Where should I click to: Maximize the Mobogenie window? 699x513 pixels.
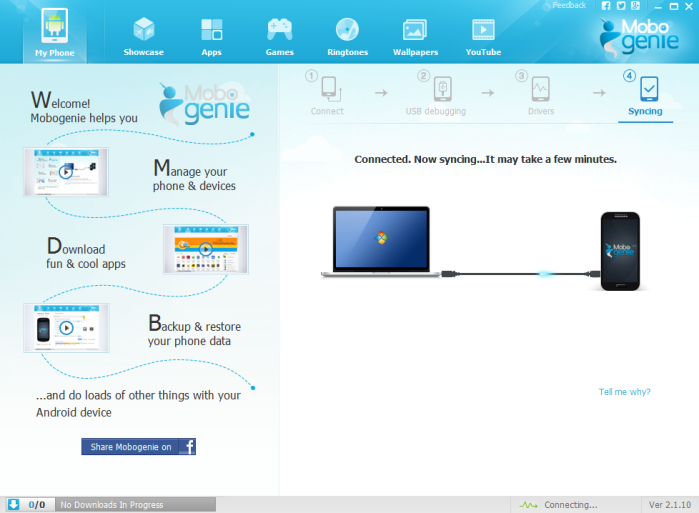(674, 6)
